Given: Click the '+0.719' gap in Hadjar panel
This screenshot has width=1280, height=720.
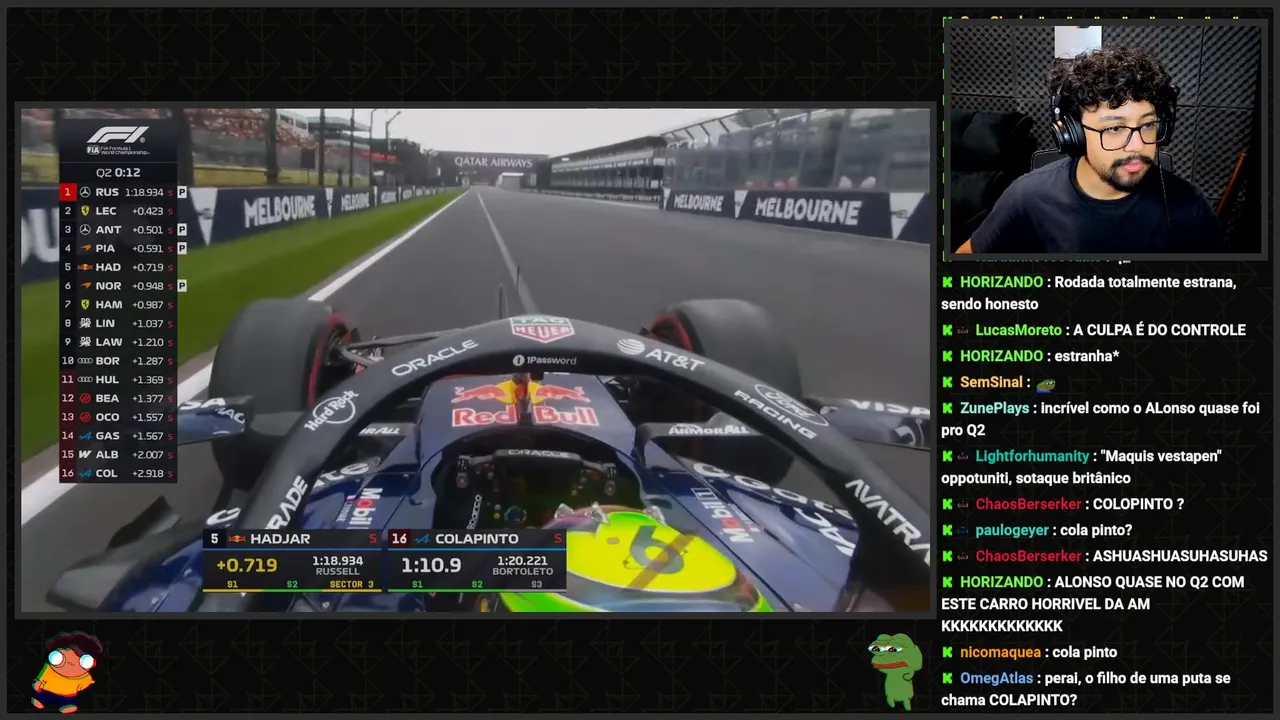Looking at the screenshot, I should pyautogui.click(x=246, y=565).
